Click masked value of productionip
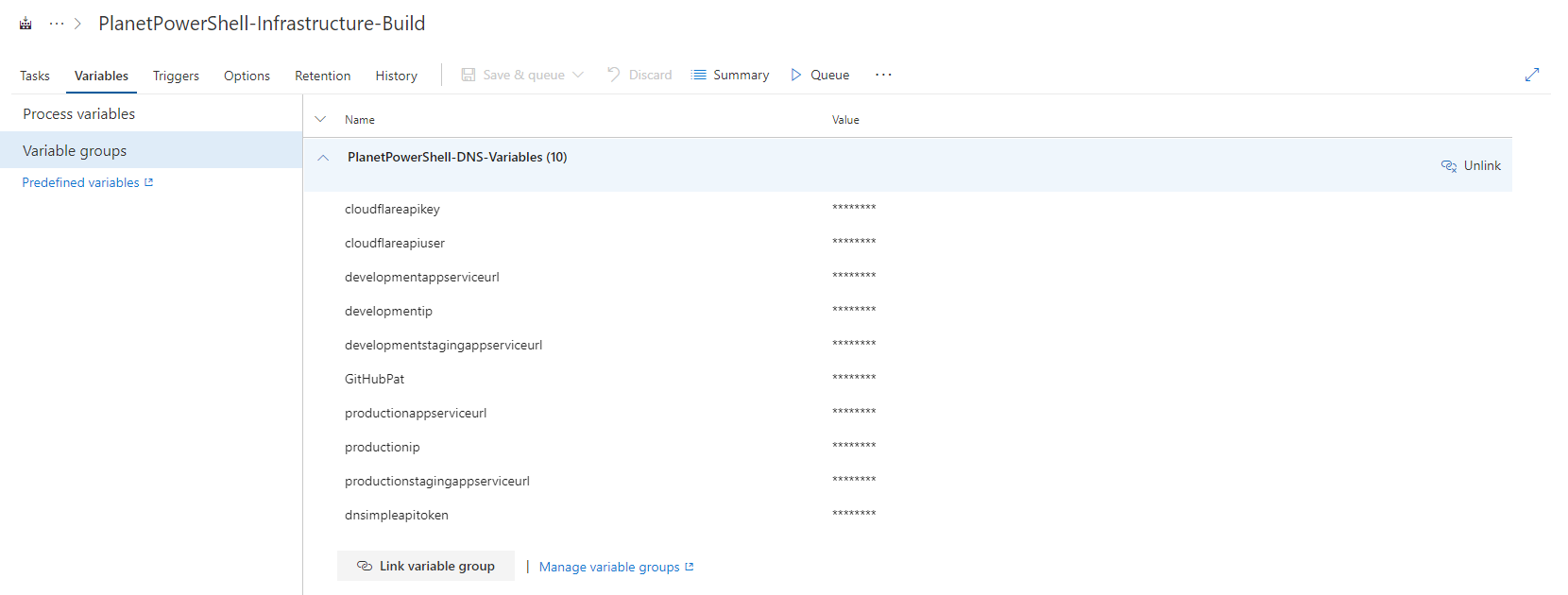This screenshot has height=595, width=1568. [x=854, y=446]
